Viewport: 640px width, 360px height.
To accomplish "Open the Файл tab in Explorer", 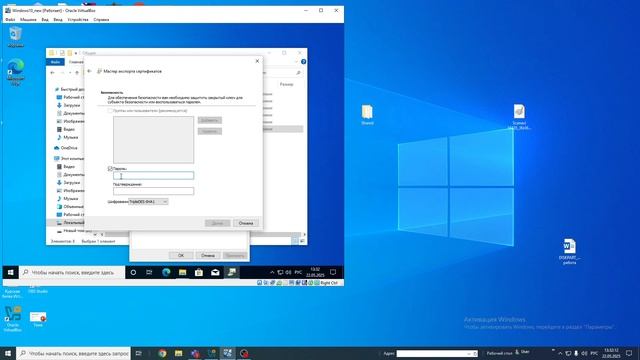I will pos(55,62).
